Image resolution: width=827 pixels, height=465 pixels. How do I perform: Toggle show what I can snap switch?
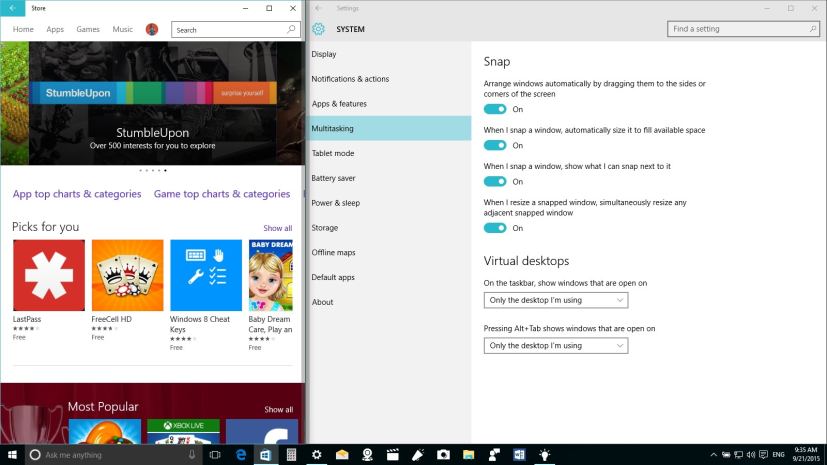point(495,181)
